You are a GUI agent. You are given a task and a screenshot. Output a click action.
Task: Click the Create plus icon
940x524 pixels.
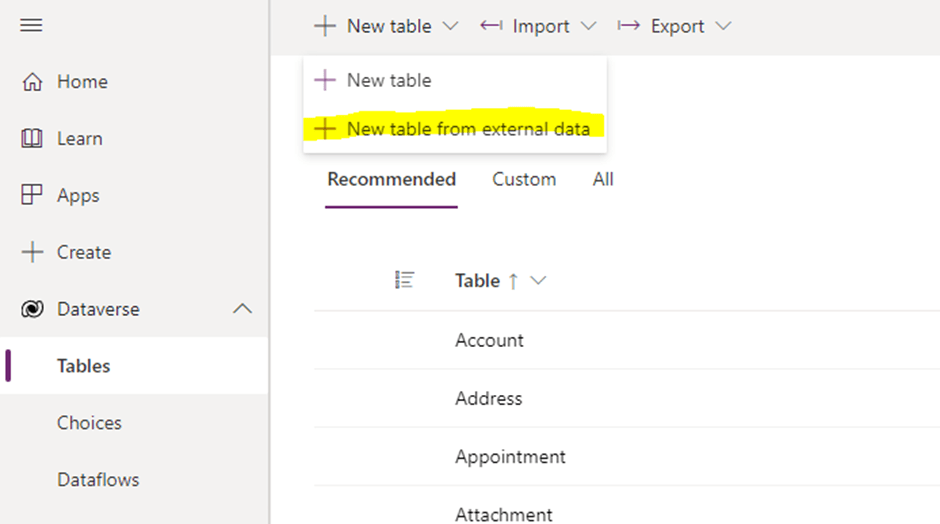(x=32, y=253)
